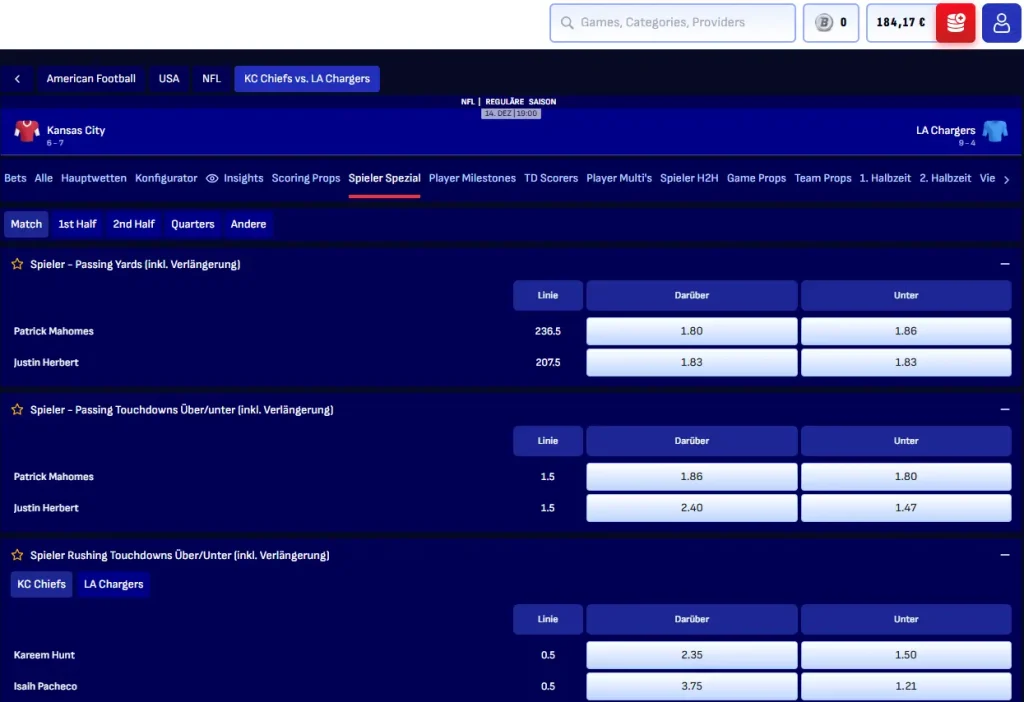
Task: Favorite the Rushing Touchdowns market star
Action: (x=17, y=555)
